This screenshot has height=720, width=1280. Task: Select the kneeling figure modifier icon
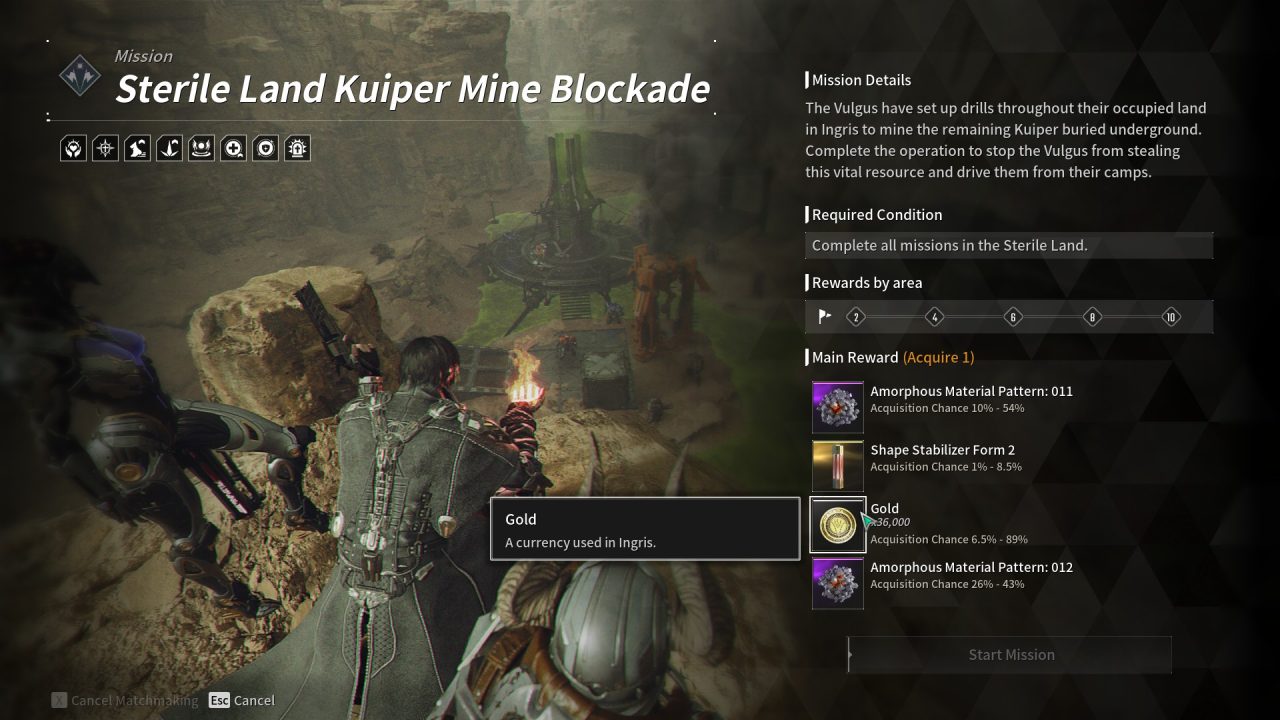[137, 149]
